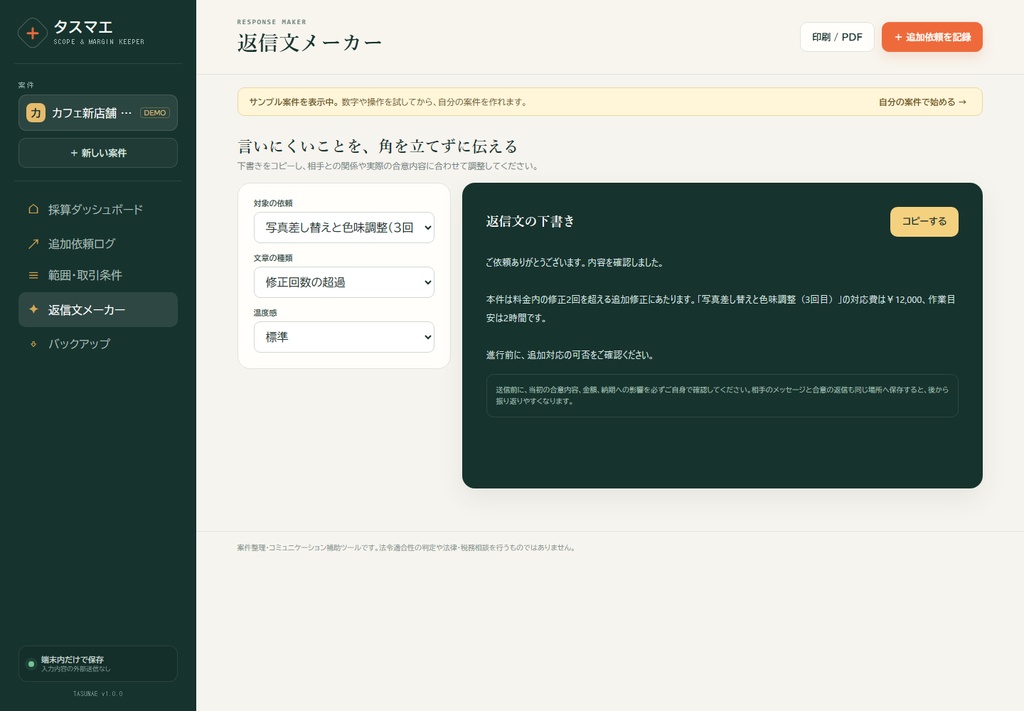Image resolution: width=1024 pixels, height=711 pixels.
Task: Click the + 新しい案件 button
Action: (98, 153)
